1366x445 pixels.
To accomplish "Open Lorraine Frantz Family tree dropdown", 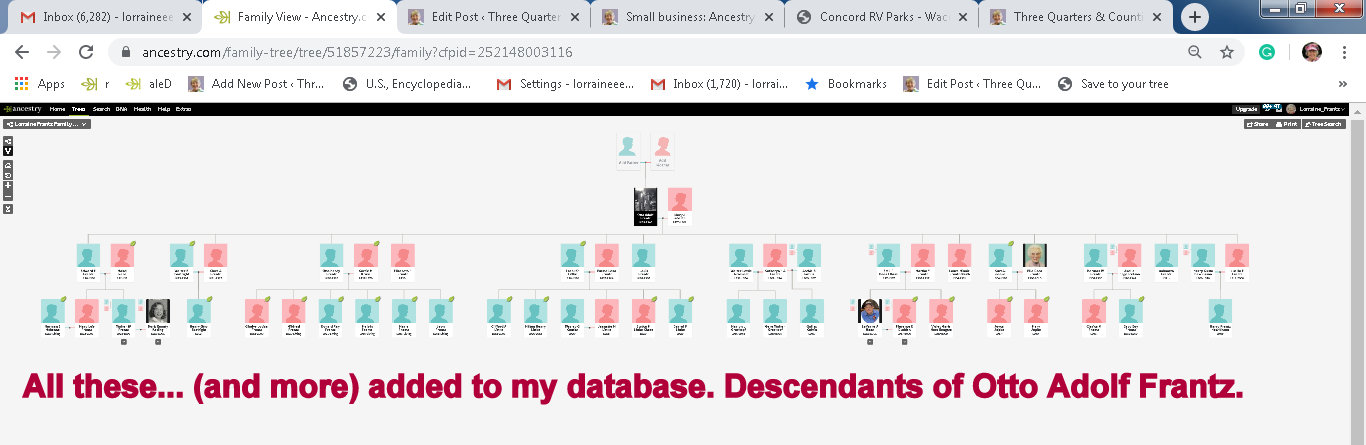I will click(47, 124).
